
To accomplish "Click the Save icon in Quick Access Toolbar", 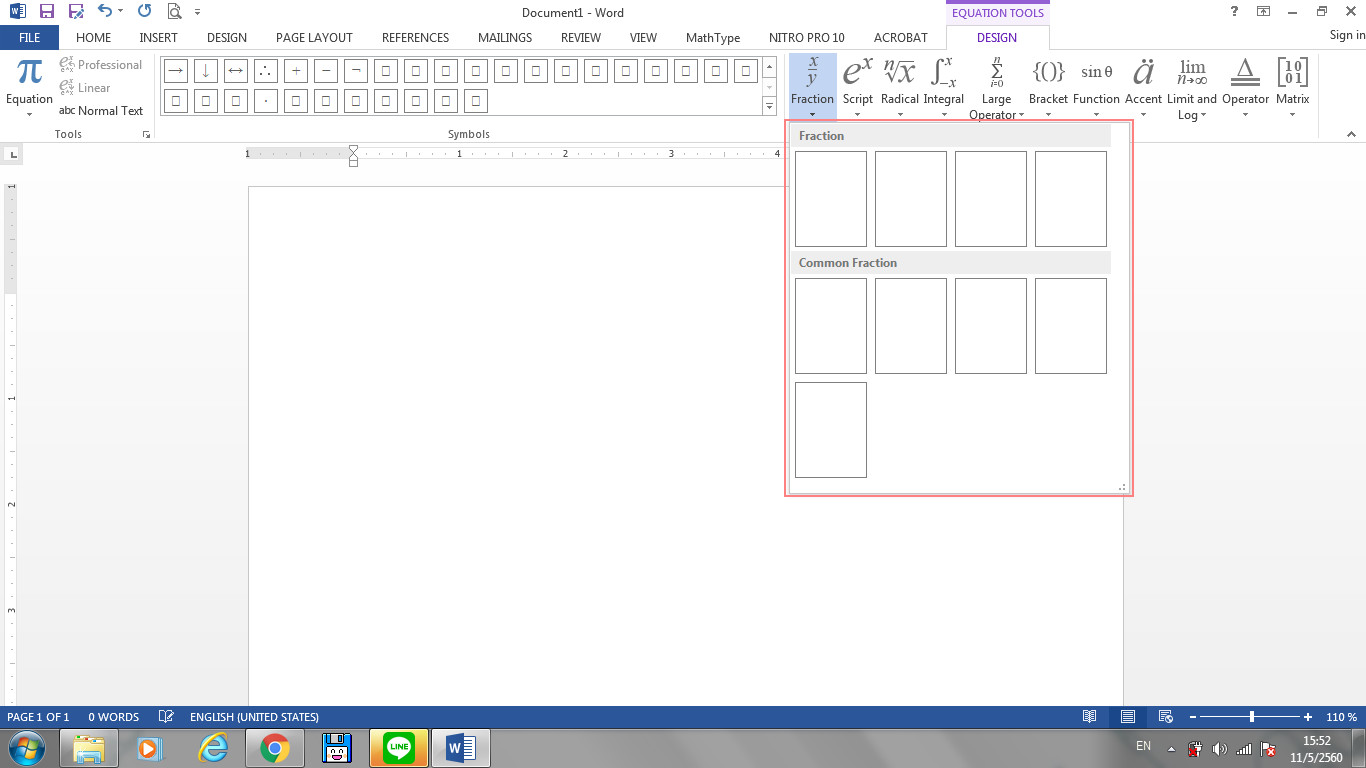I will pos(47,12).
